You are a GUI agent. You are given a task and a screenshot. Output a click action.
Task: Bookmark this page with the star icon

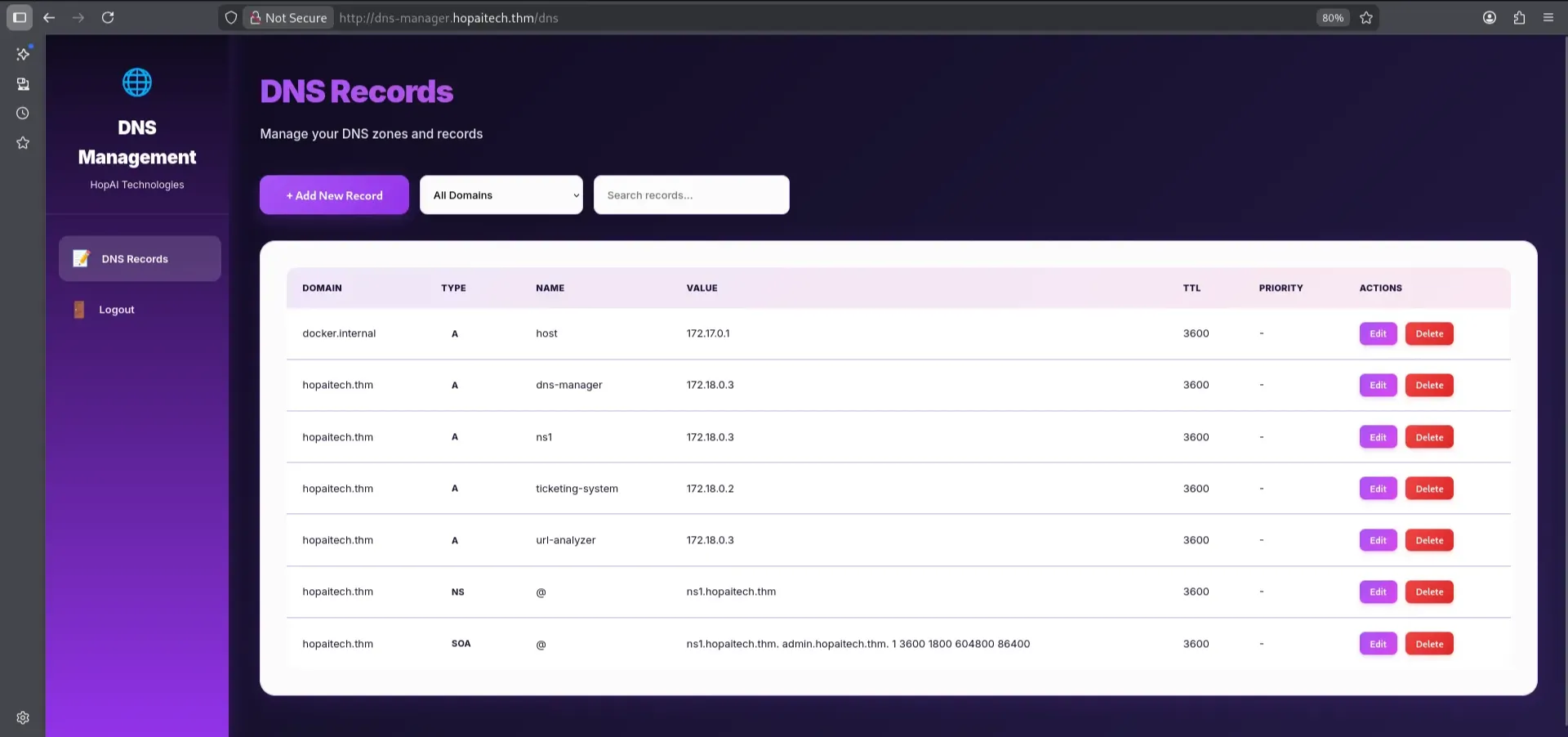pyautogui.click(x=1366, y=17)
